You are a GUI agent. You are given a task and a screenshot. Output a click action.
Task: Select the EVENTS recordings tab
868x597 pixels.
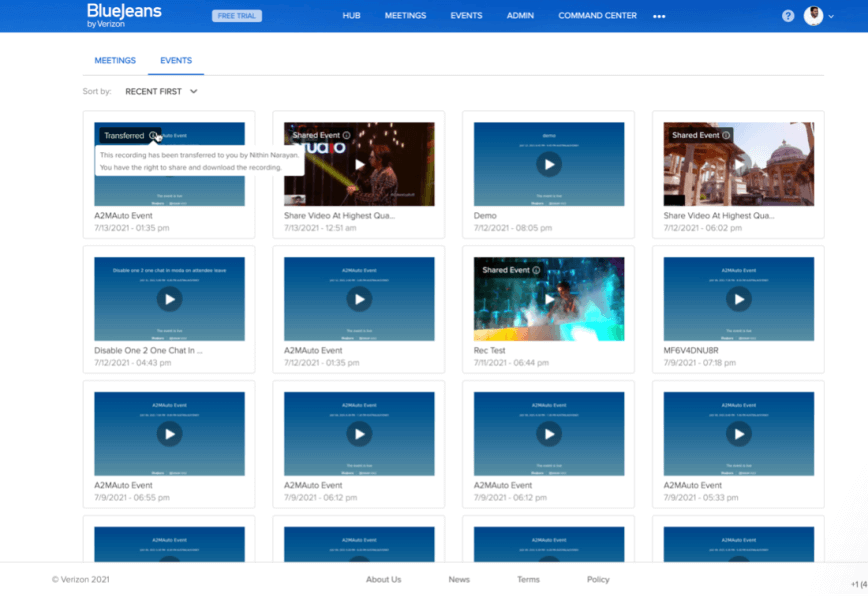[176, 60]
